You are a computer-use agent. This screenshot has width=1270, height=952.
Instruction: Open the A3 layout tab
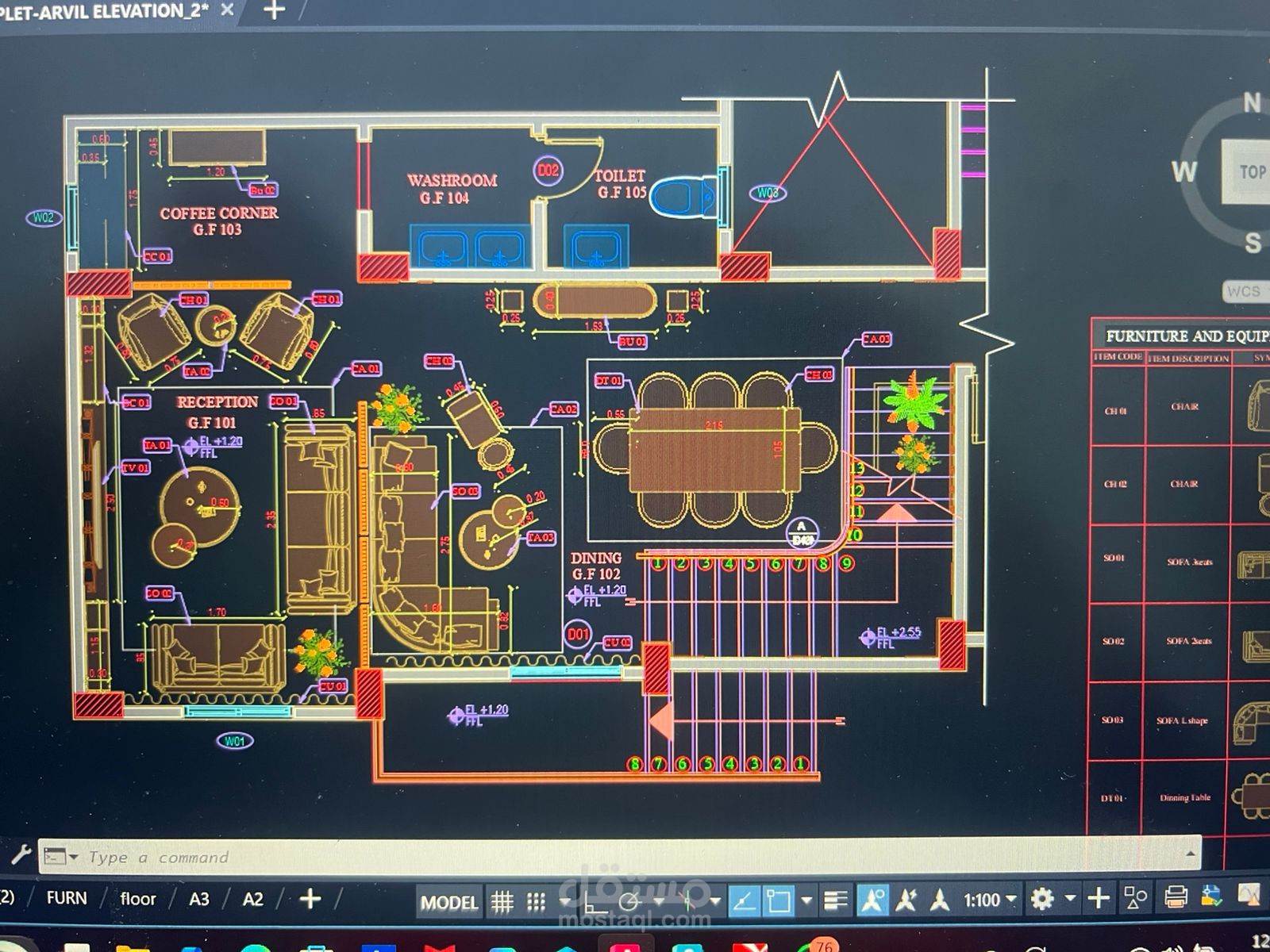point(199,899)
